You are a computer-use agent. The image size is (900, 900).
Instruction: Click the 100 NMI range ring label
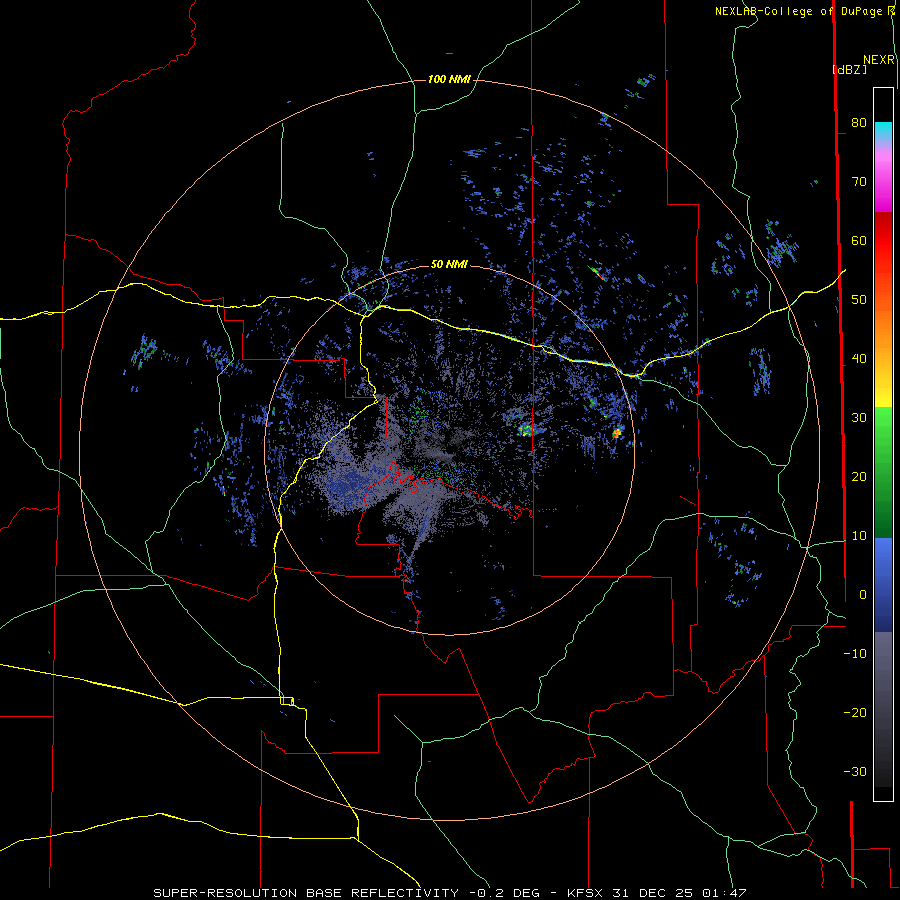(449, 79)
